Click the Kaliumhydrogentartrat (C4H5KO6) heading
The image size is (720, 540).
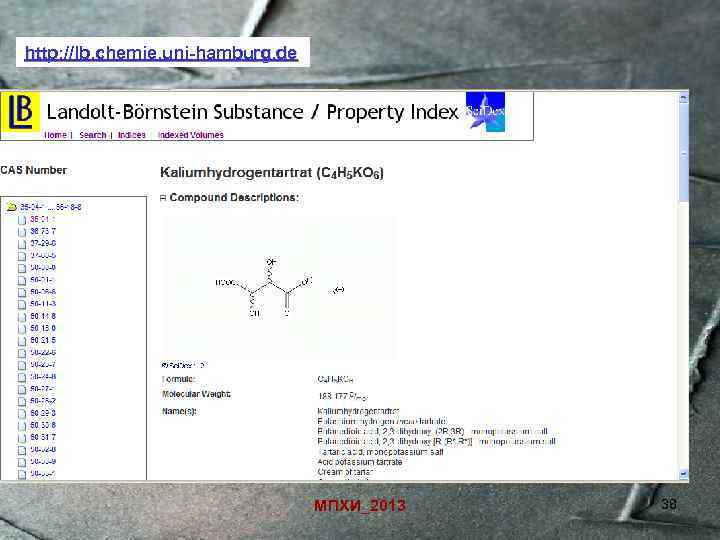(x=272, y=173)
